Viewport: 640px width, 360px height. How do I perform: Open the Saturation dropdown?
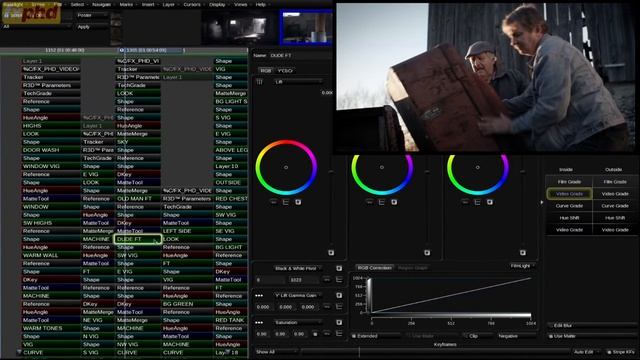pos(298,322)
